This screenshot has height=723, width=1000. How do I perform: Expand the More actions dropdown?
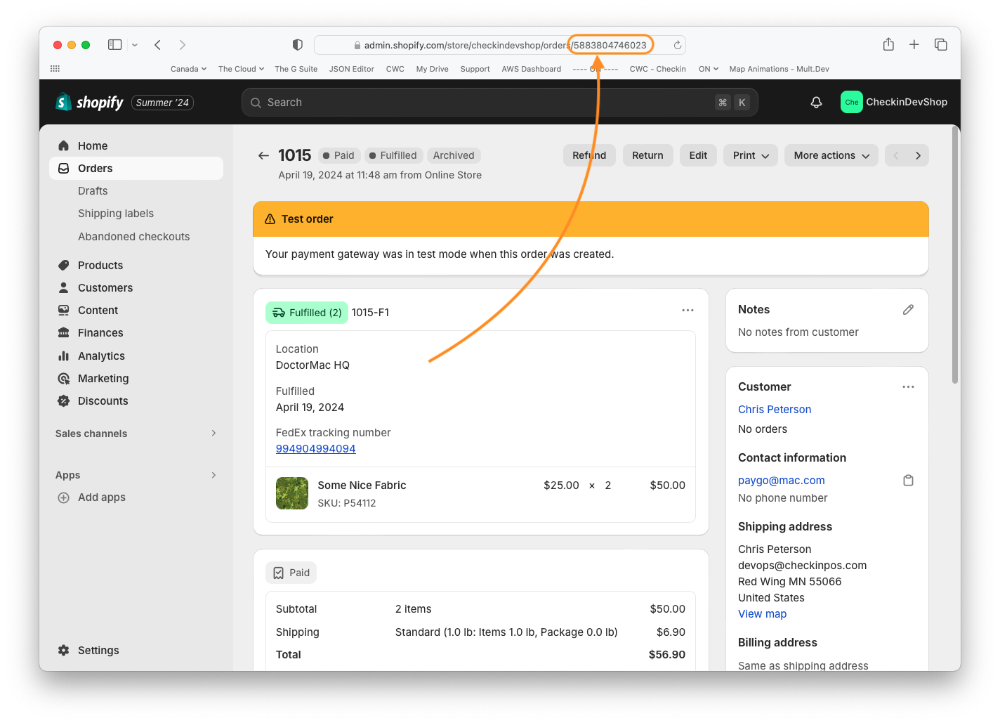pyautogui.click(x=831, y=156)
